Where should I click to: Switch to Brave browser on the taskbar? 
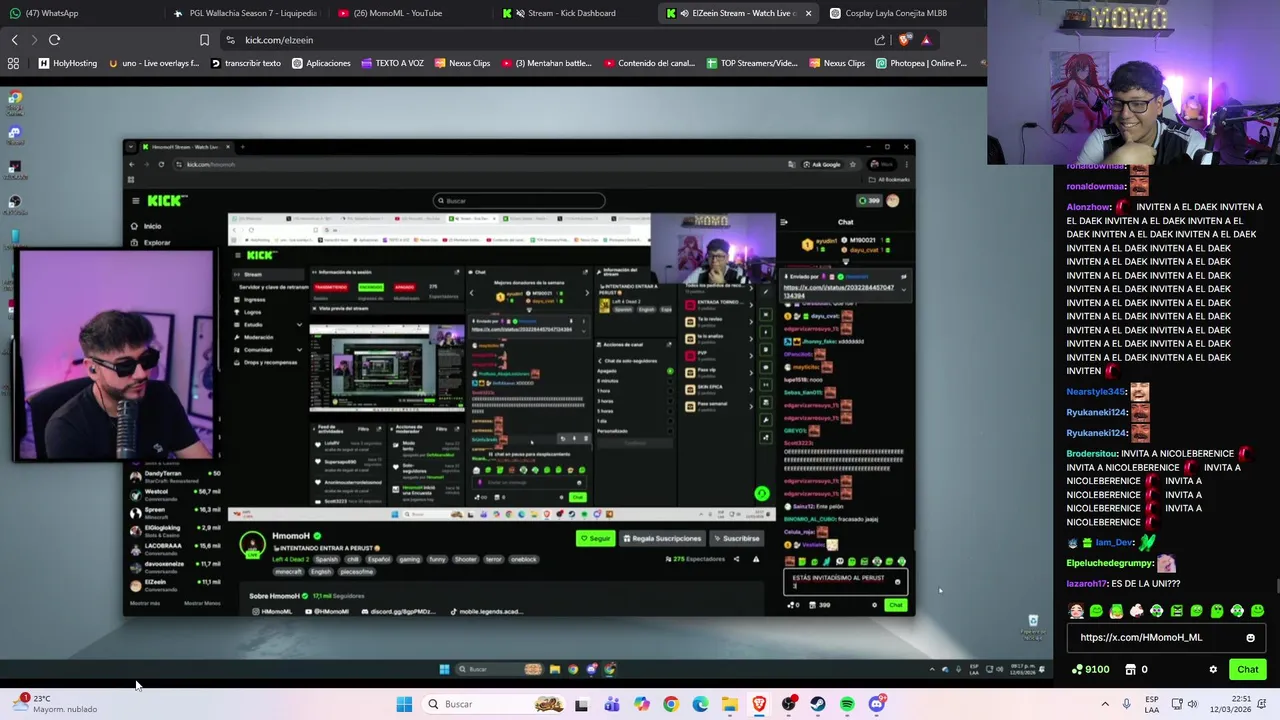pyautogui.click(x=759, y=704)
